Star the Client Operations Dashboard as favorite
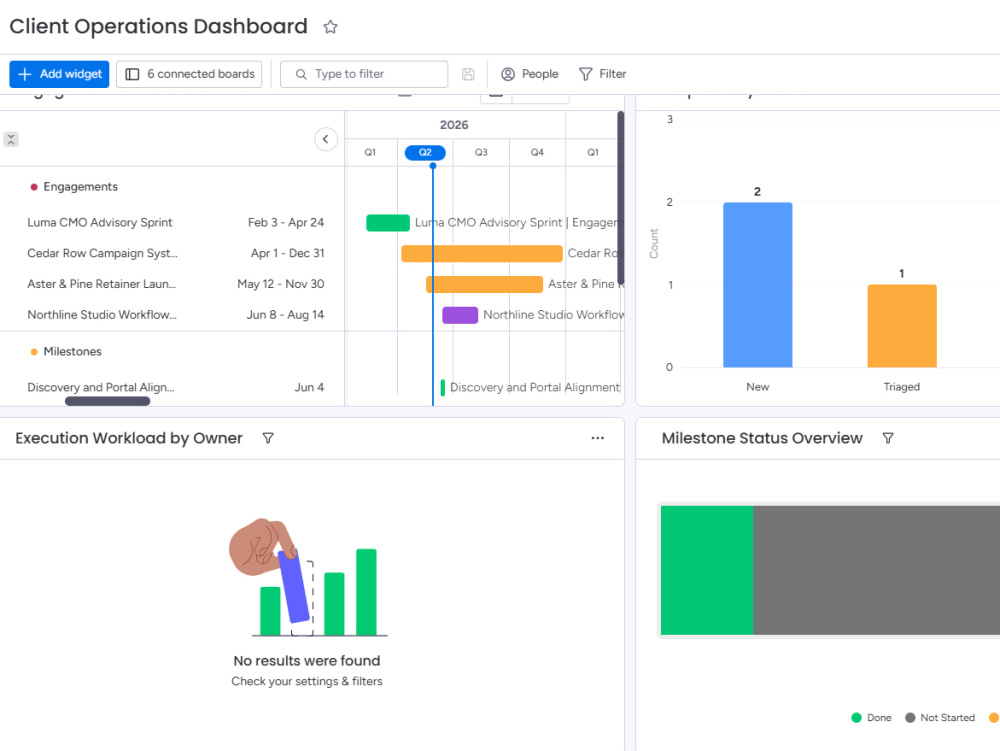The width and height of the screenshot is (1000, 751). pyautogui.click(x=330, y=27)
